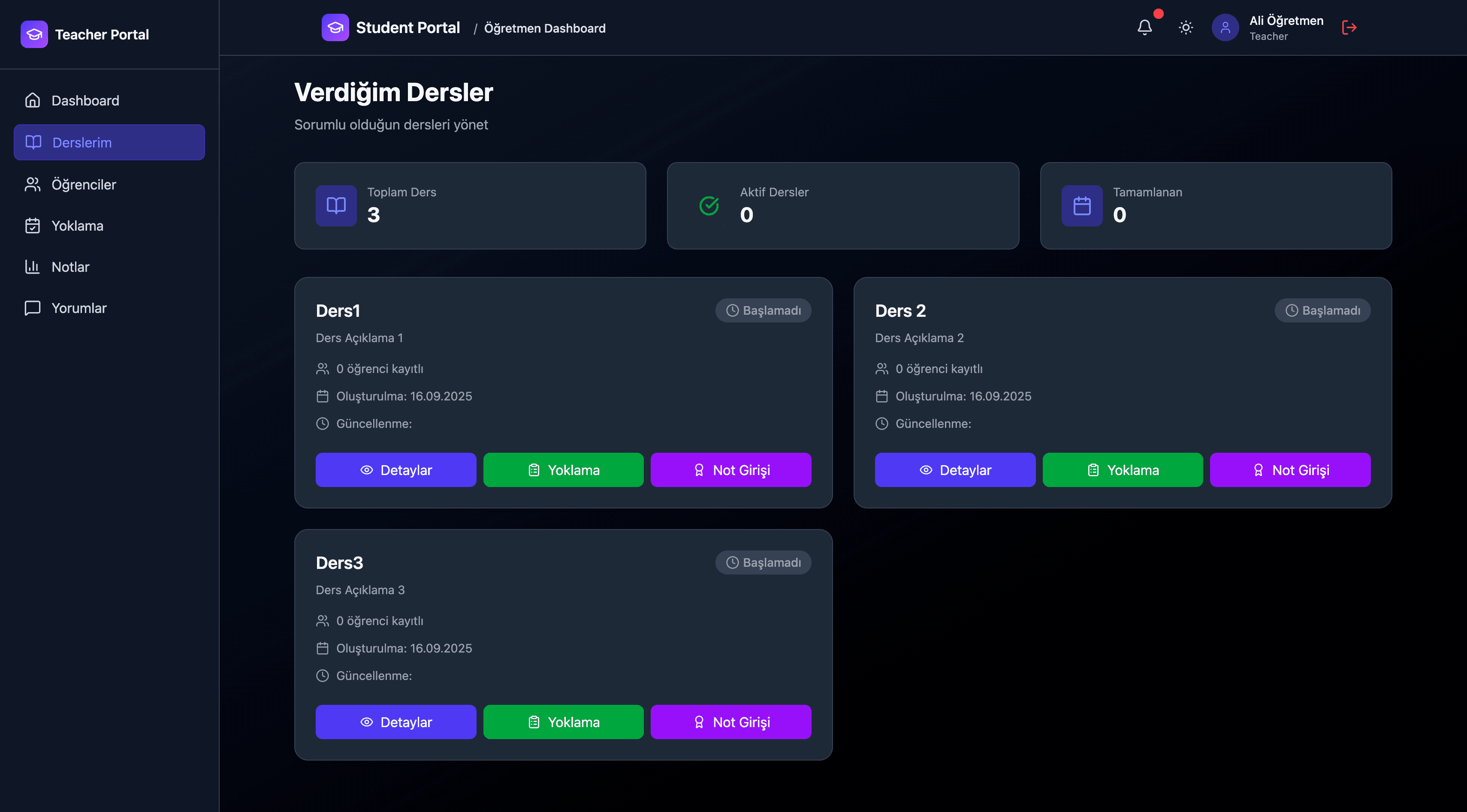
Task: Open Yorumlar in sidebar
Action: 78,308
